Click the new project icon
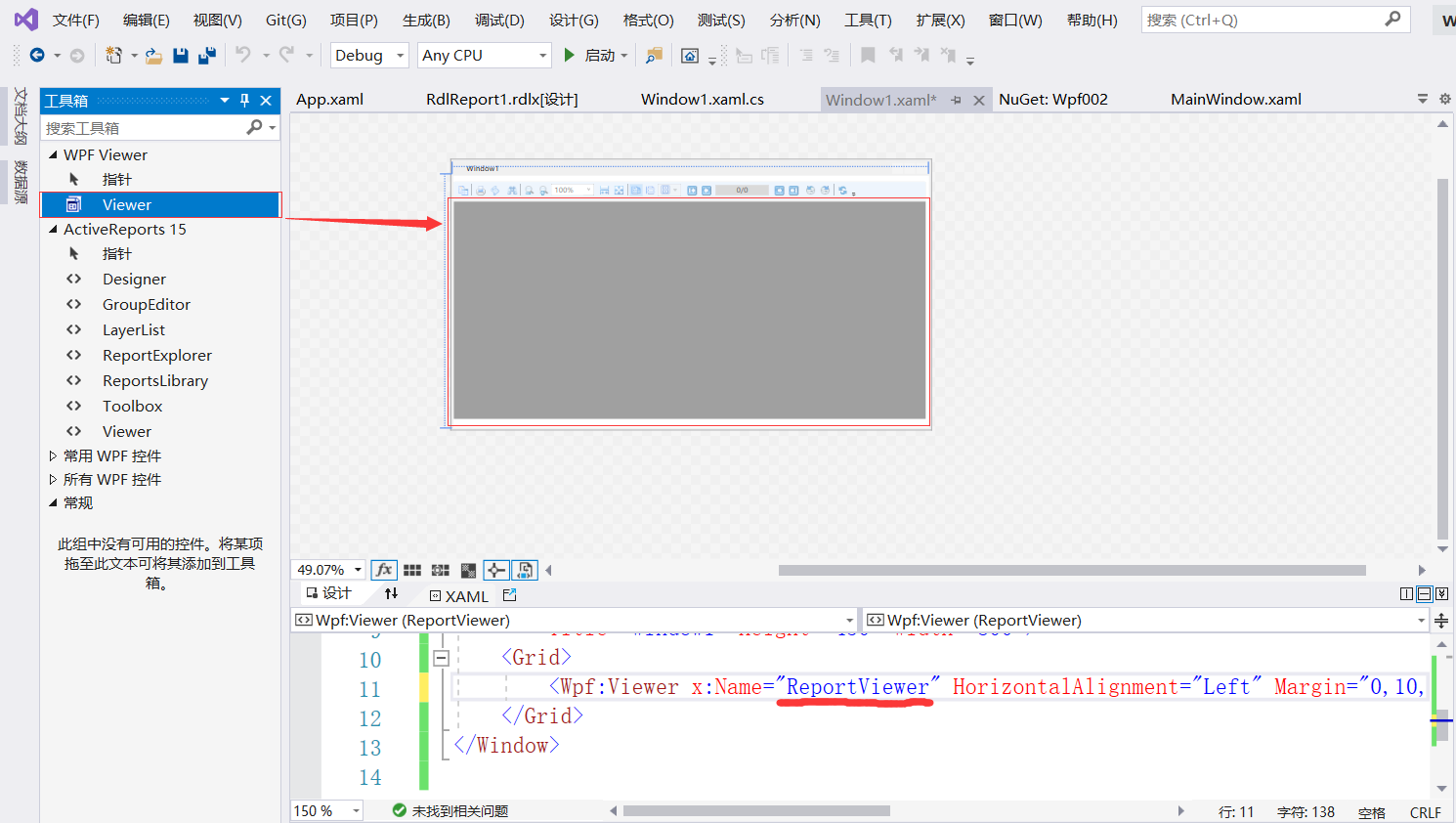Screen dimensions: 1456x823 click(114, 56)
